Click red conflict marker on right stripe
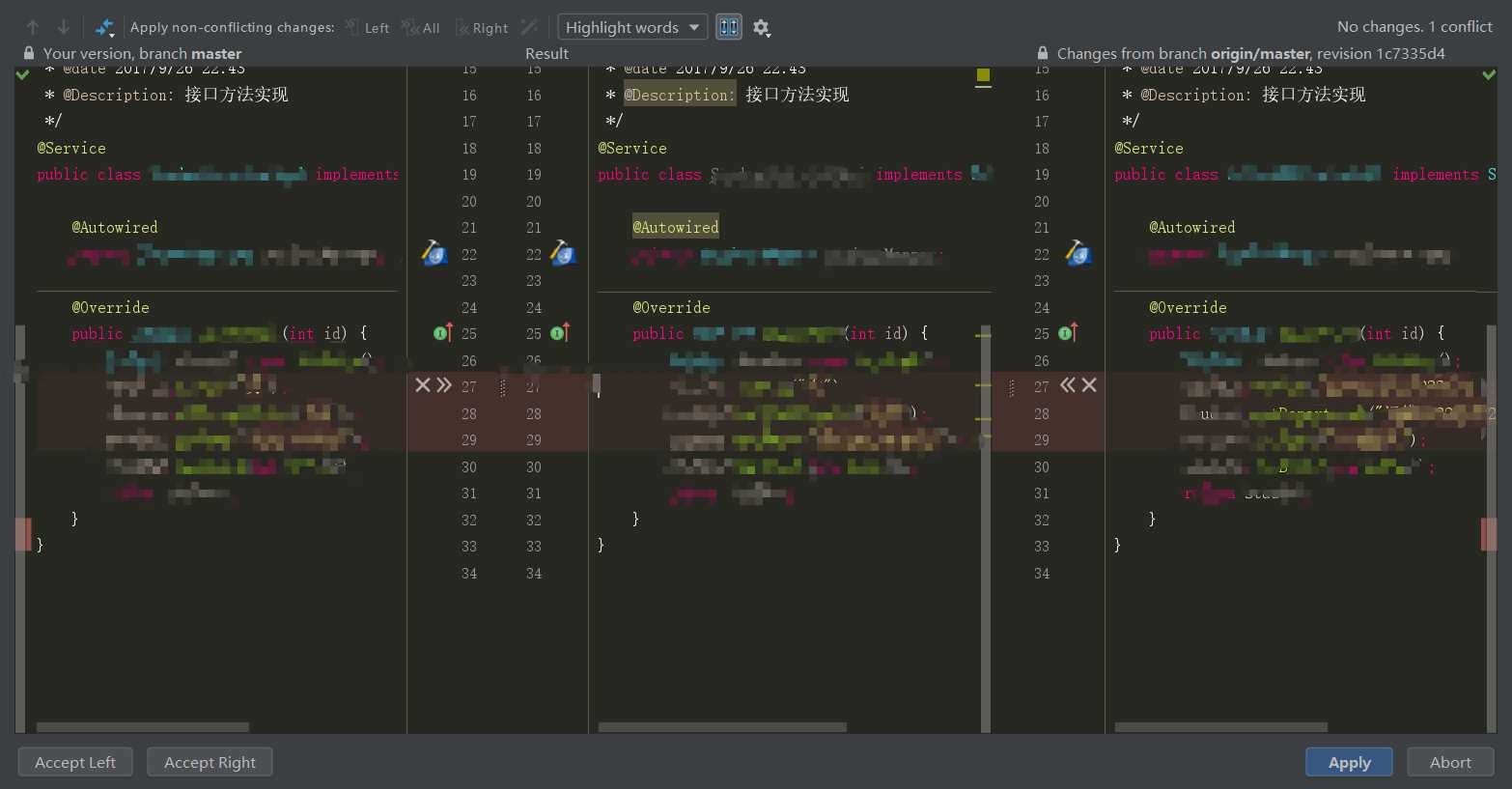This screenshot has width=1512, height=789. tap(1489, 534)
